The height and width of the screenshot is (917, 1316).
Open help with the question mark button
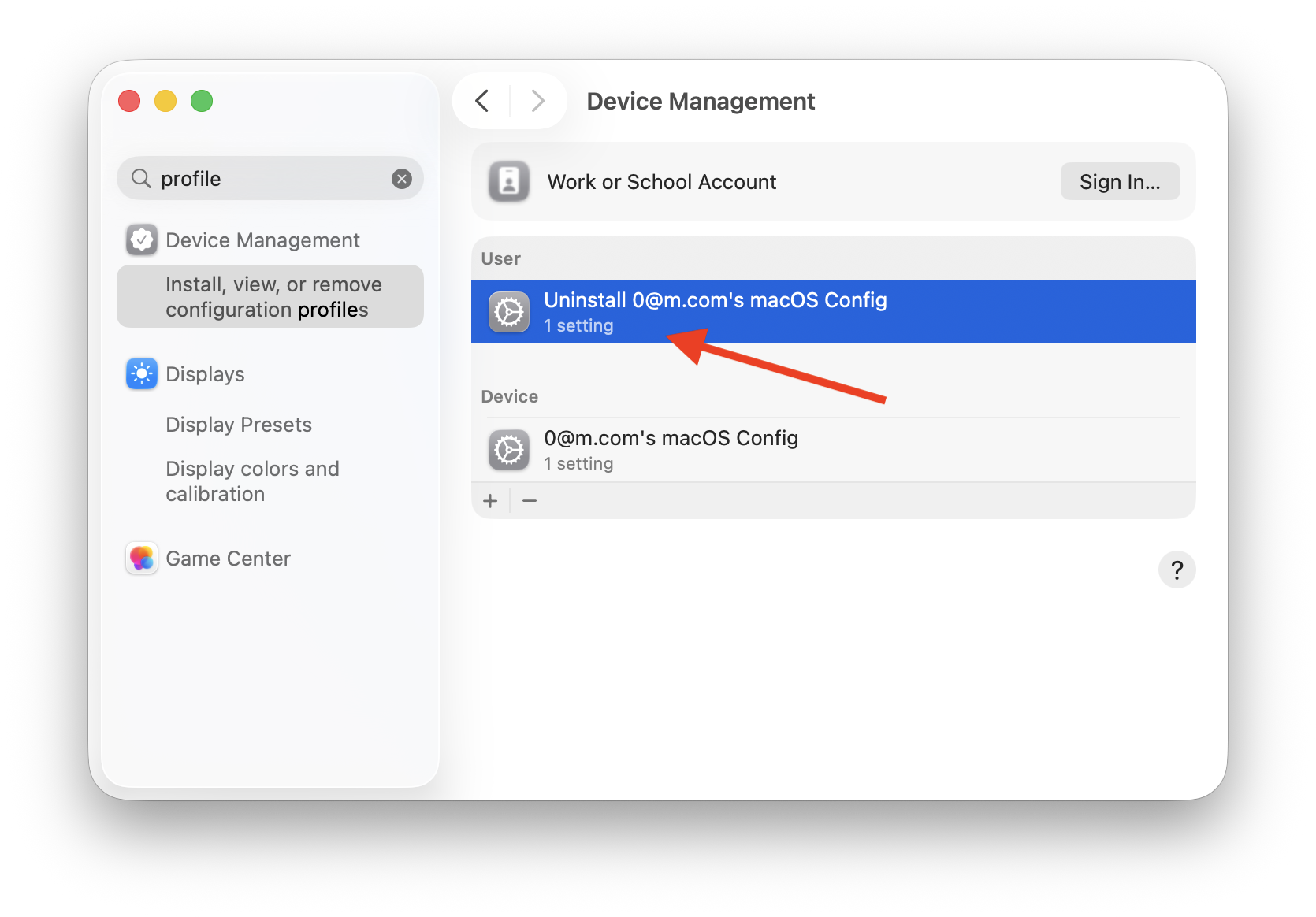(1177, 569)
